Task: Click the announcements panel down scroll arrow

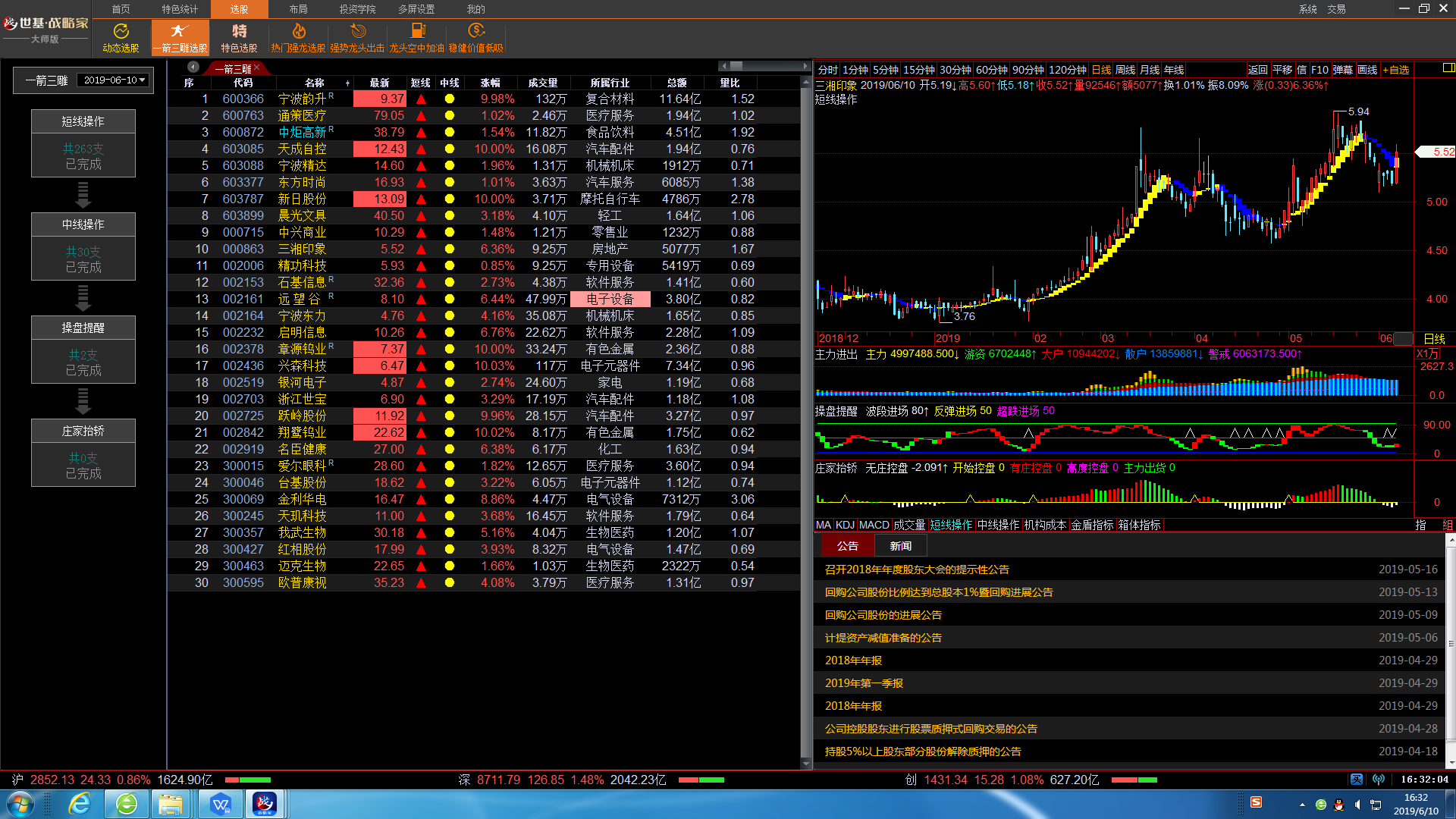Action: point(1451,763)
